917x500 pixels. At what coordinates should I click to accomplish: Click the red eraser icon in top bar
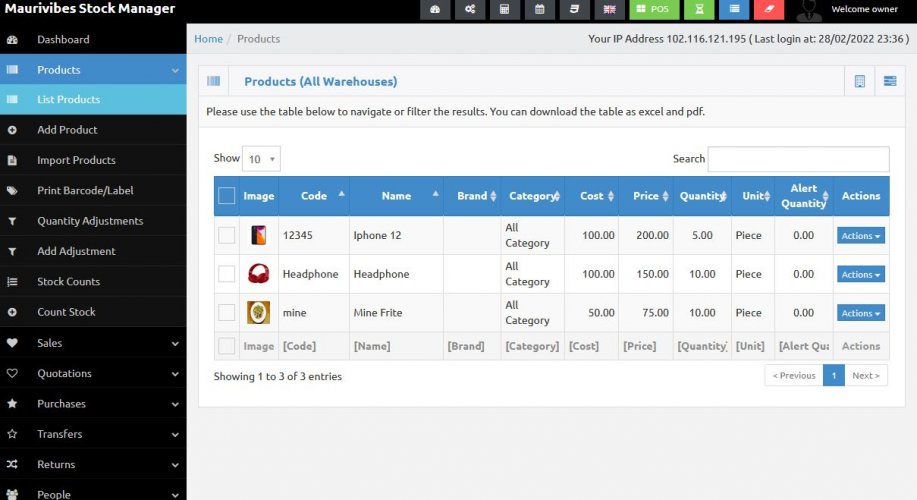click(770, 9)
